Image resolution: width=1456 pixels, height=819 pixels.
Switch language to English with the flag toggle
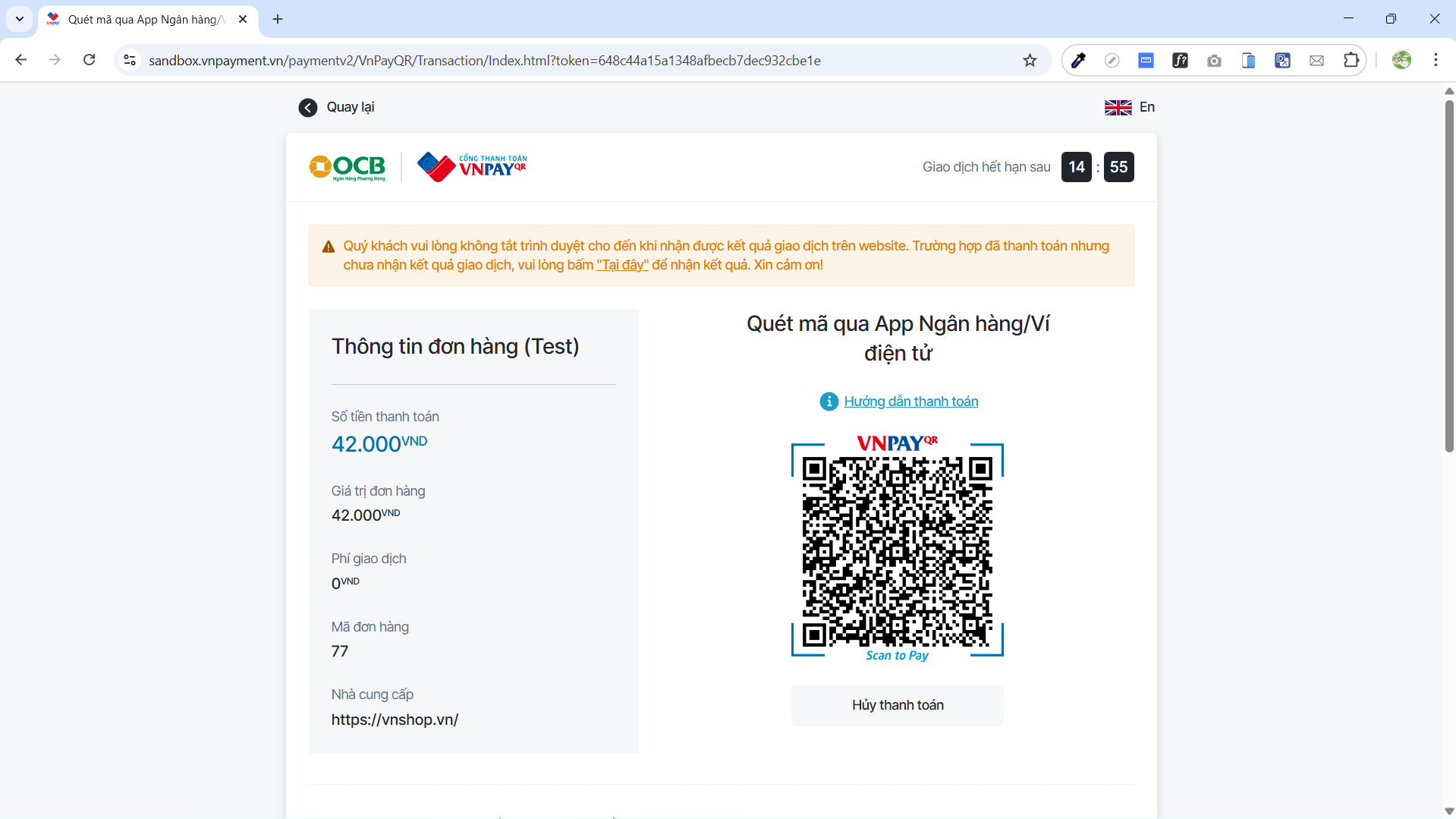(1129, 108)
